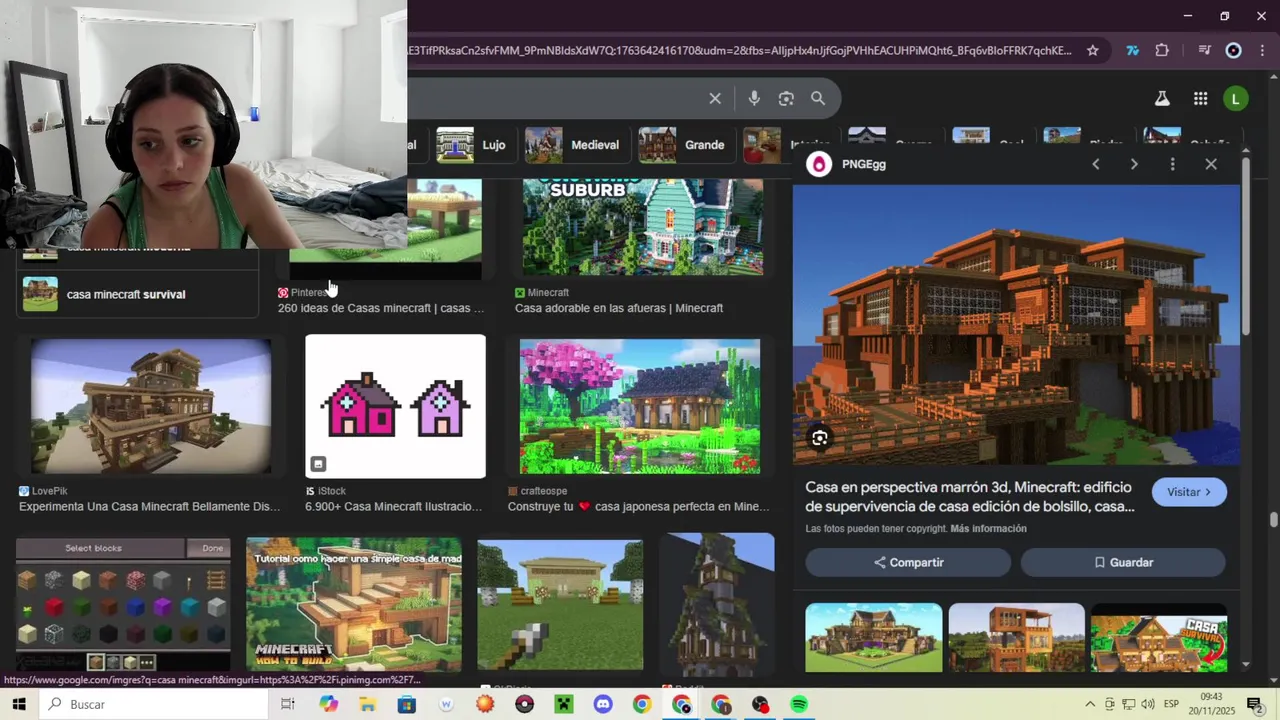Open Spotify from the taskbar
1280x720 pixels.
point(799,704)
